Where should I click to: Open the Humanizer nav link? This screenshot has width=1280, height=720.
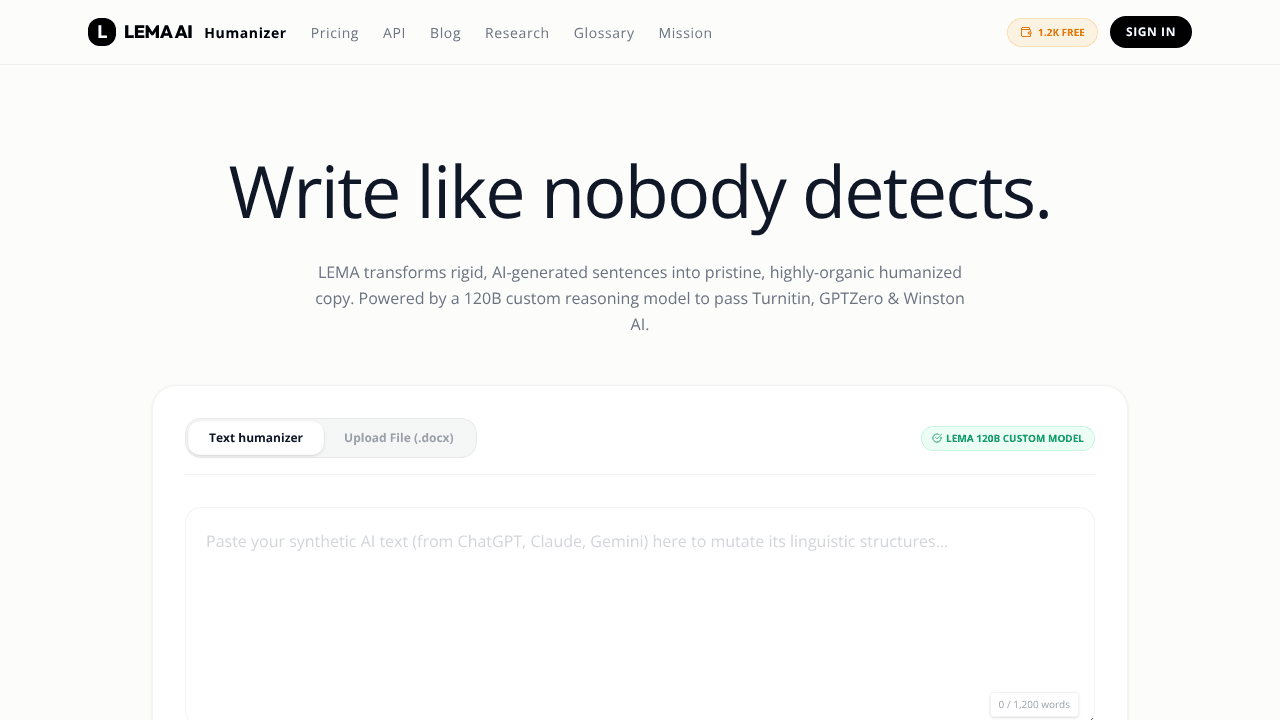point(245,33)
